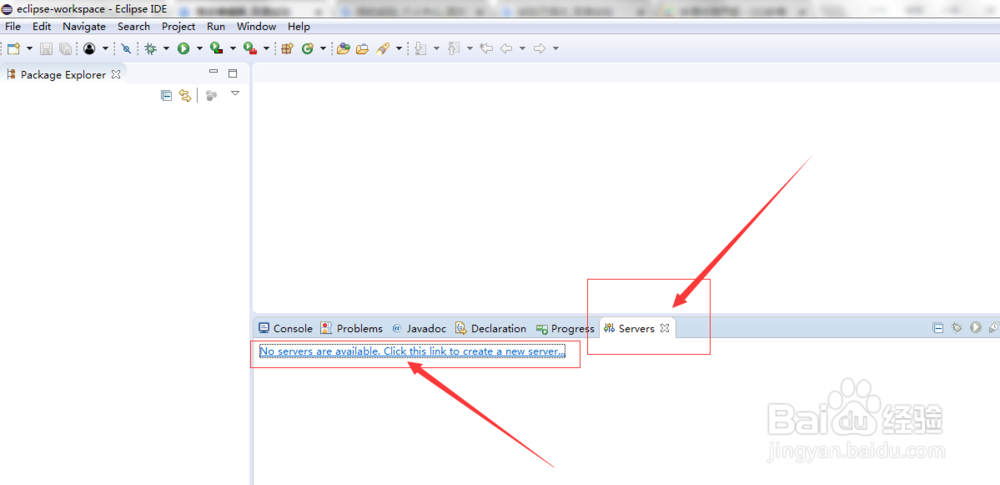Open Package Explorer View Menu triangle

pos(235,93)
